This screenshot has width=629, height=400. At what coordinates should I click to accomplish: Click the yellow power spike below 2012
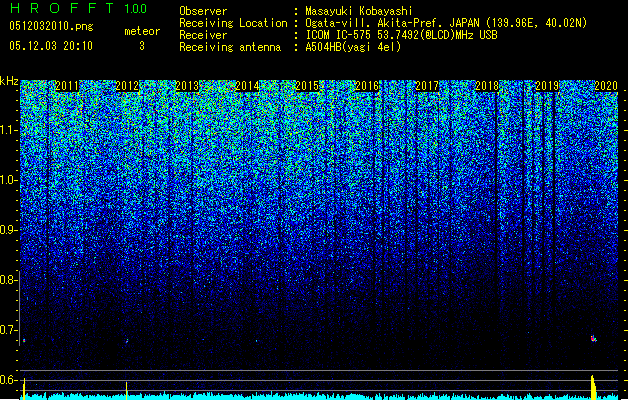tap(127, 390)
